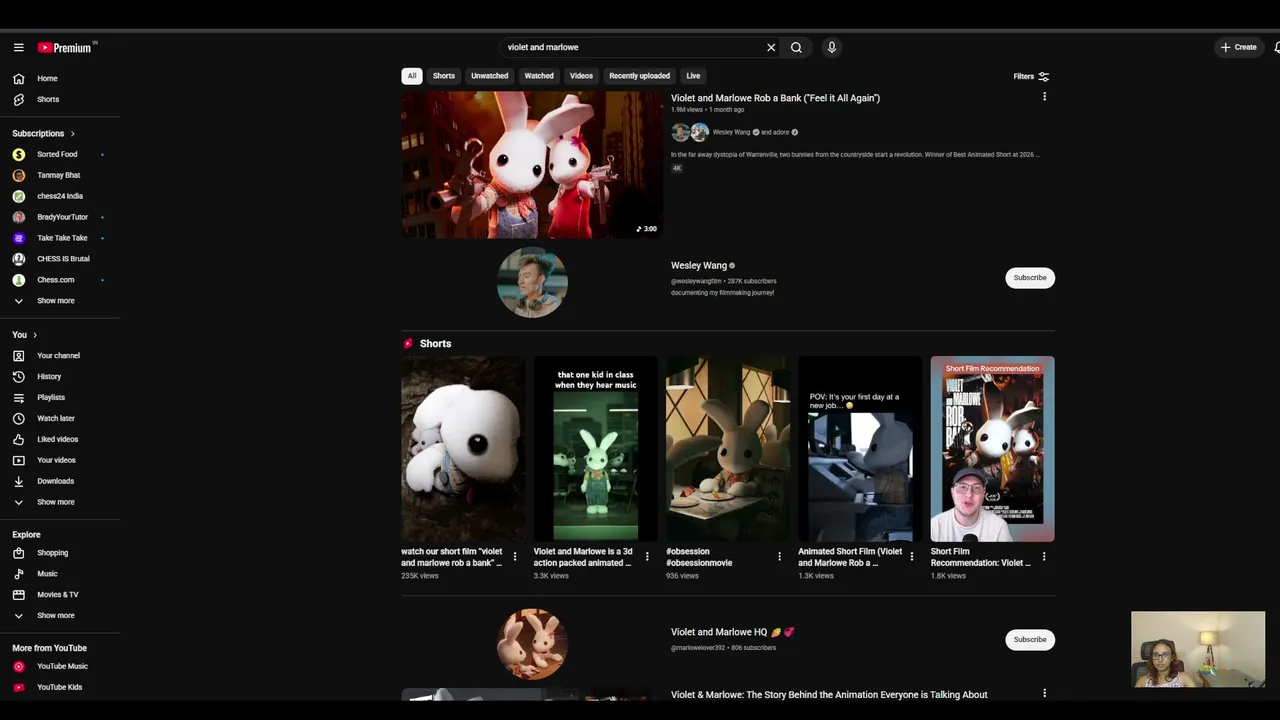Open Chess.com channel subscription
This screenshot has width=1280, height=720.
(x=60, y=280)
